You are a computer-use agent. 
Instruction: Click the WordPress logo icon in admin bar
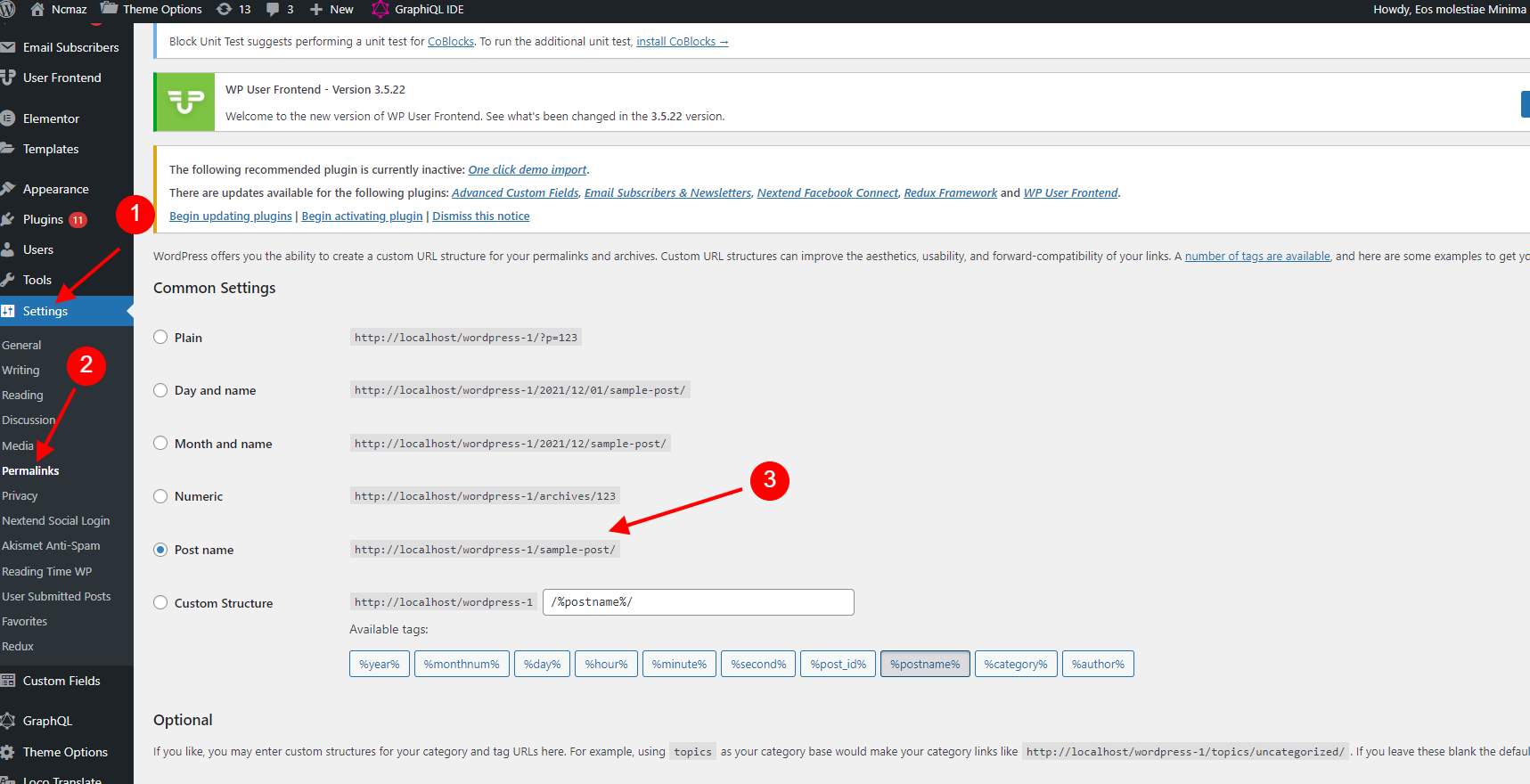pyautogui.click(x=7, y=9)
